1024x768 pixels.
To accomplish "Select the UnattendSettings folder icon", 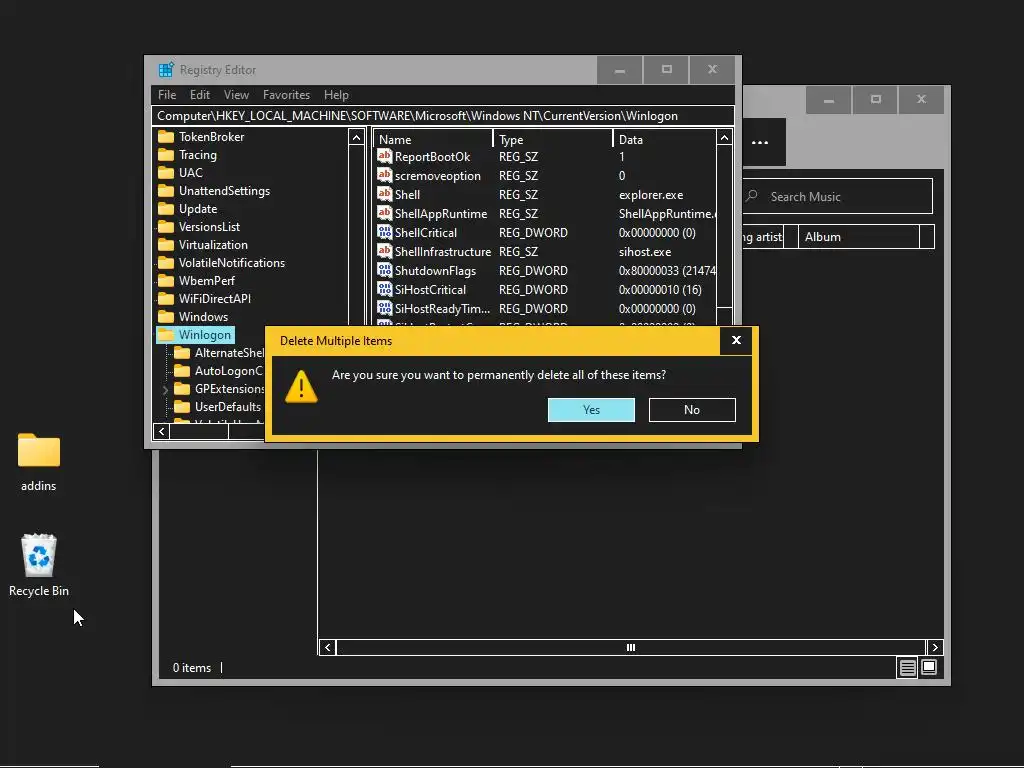I will pos(167,191).
